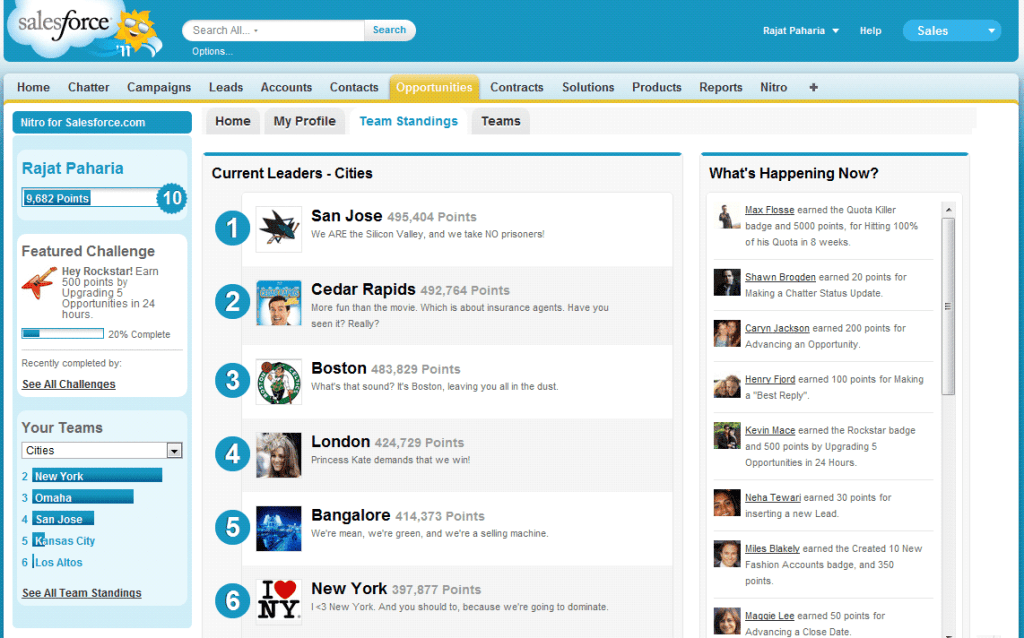This screenshot has height=638, width=1024.
Task: Click the I Love NY team logo
Action: (279, 601)
